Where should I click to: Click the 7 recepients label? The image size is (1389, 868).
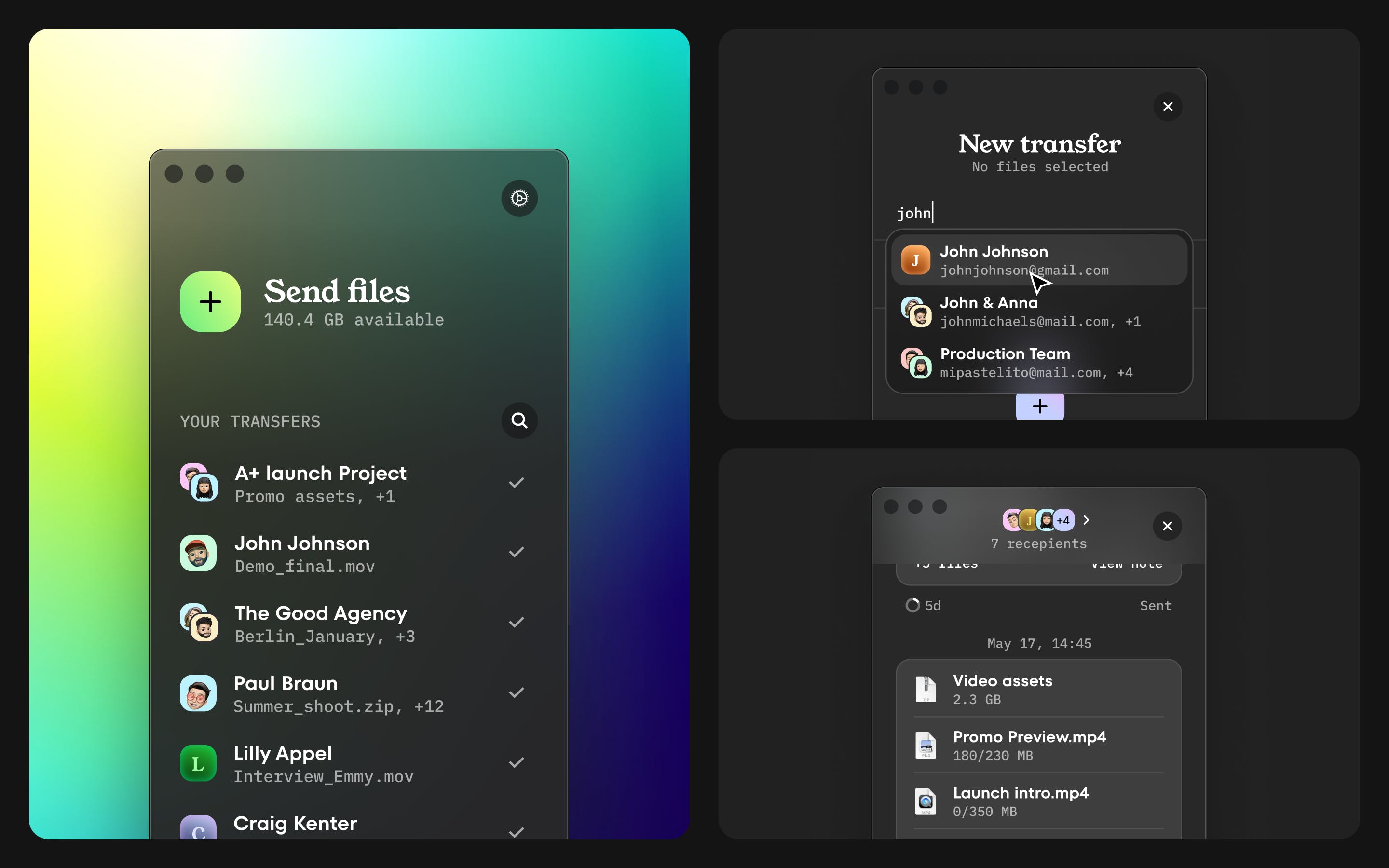coord(1038,543)
